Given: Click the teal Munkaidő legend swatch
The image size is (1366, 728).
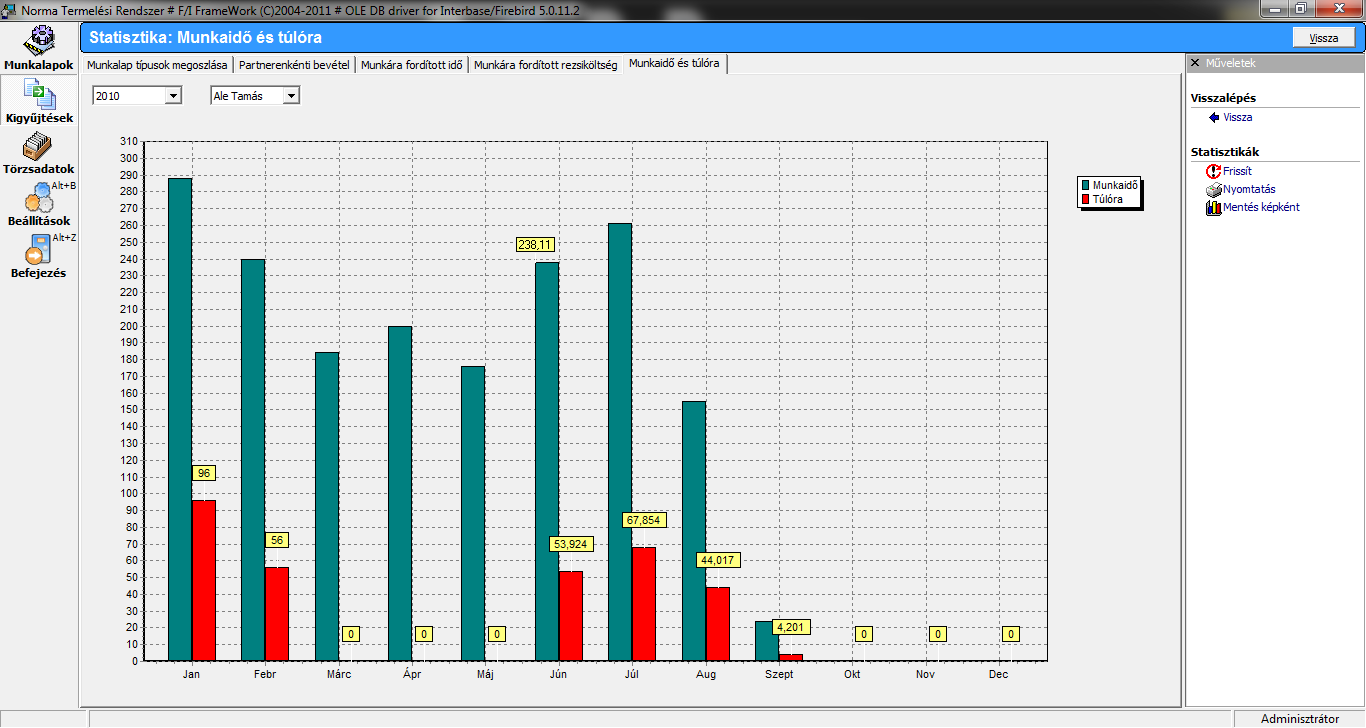Looking at the screenshot, I should tap(1085, 186).
